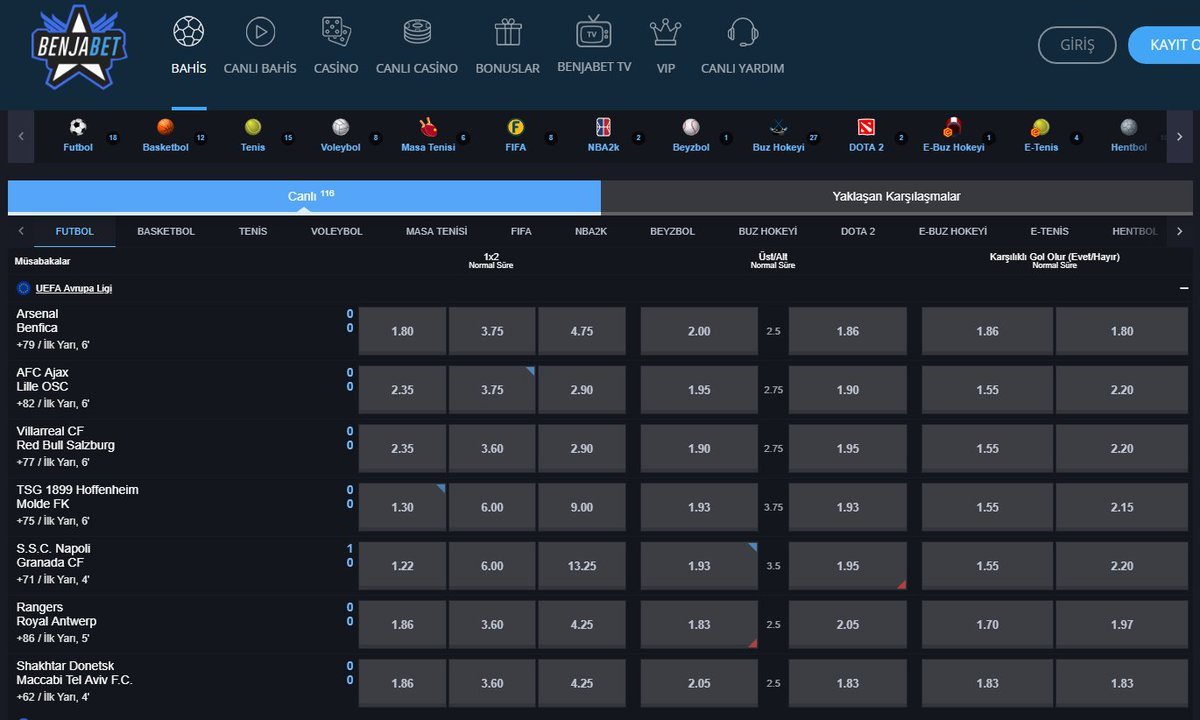Open Benjabet TV icon
This screenshot has width=1200, height=720.
click(x=594, y=31)
